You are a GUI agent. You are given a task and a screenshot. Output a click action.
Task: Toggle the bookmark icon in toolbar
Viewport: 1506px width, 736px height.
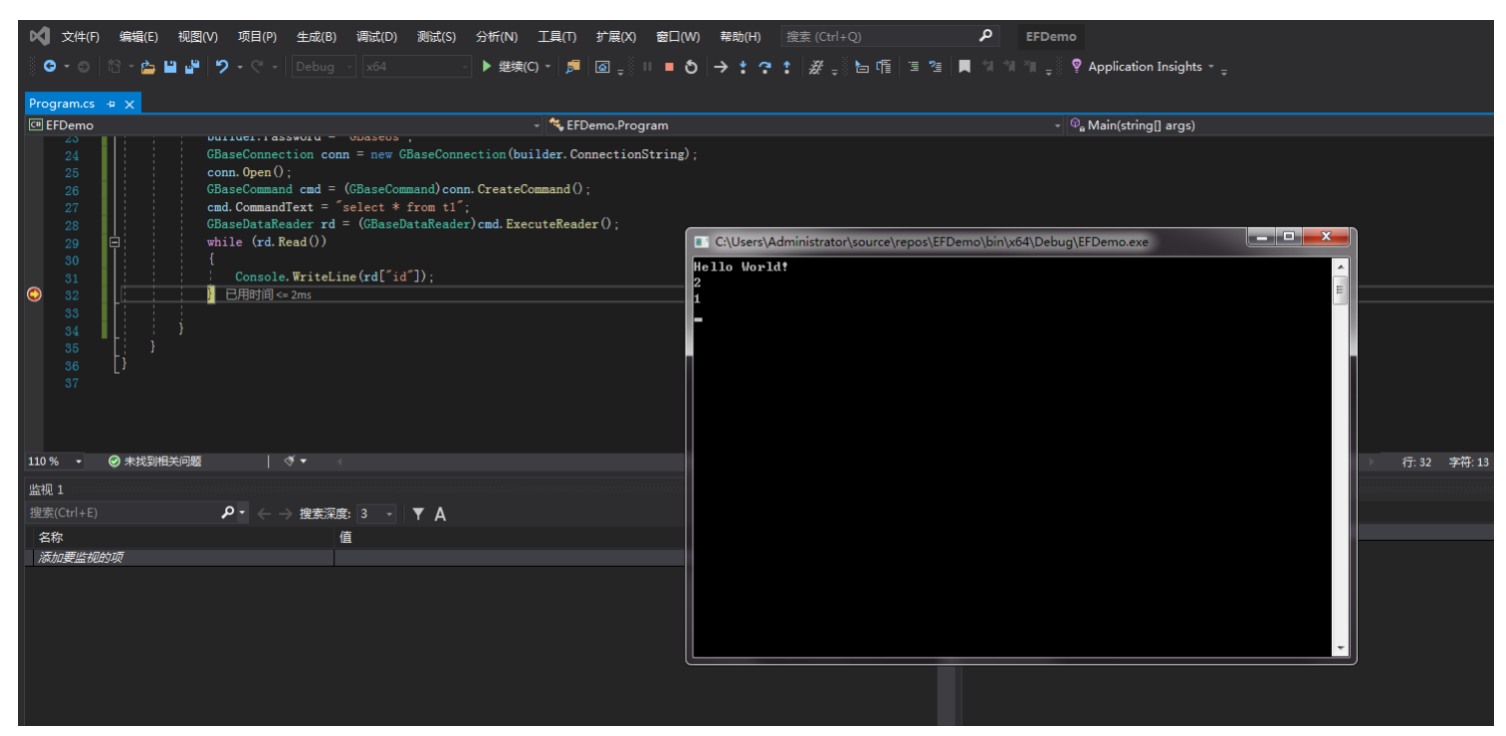point(964,67)
